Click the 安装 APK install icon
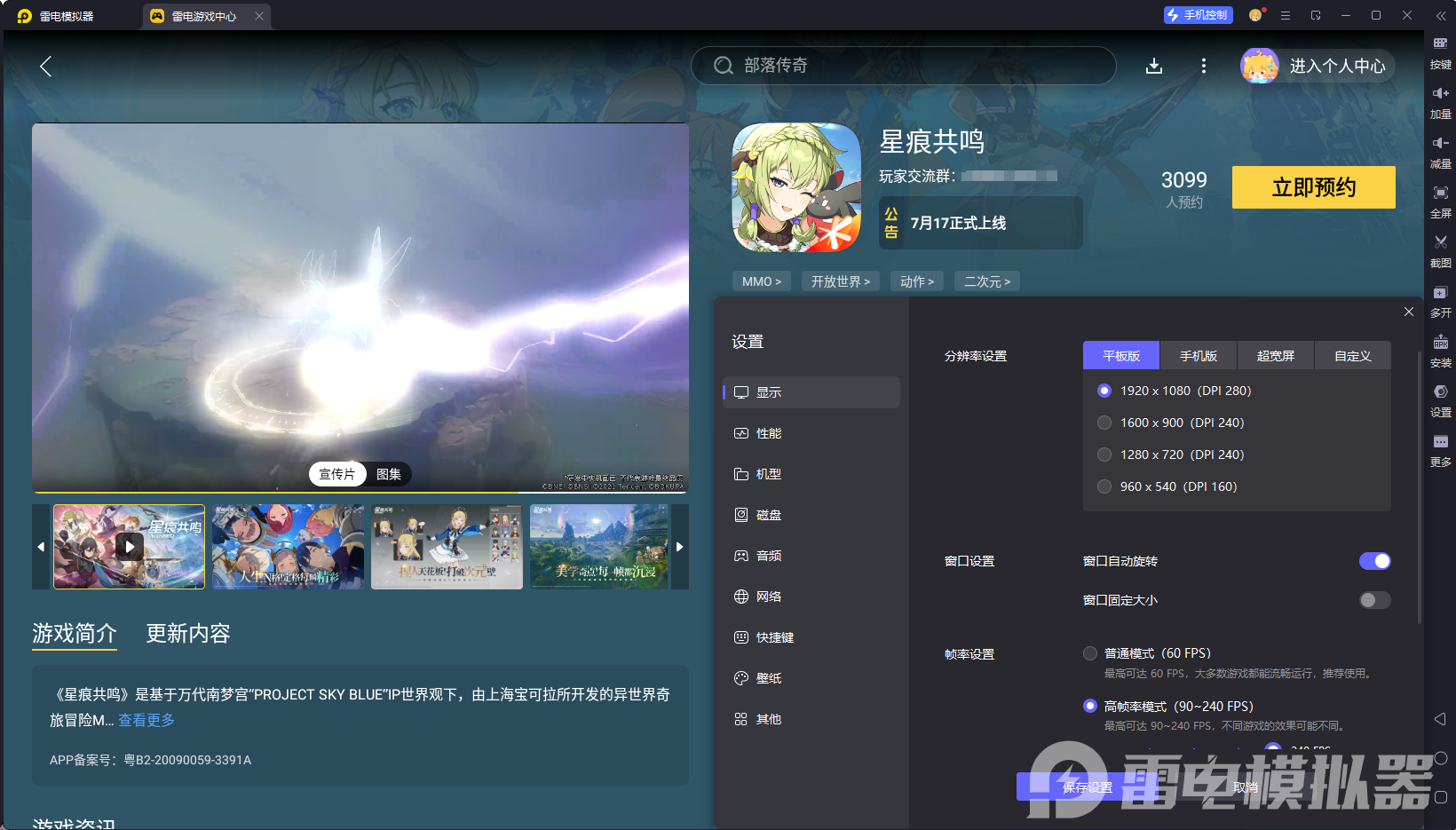 pyautogui.click(x=1440, y=351)
